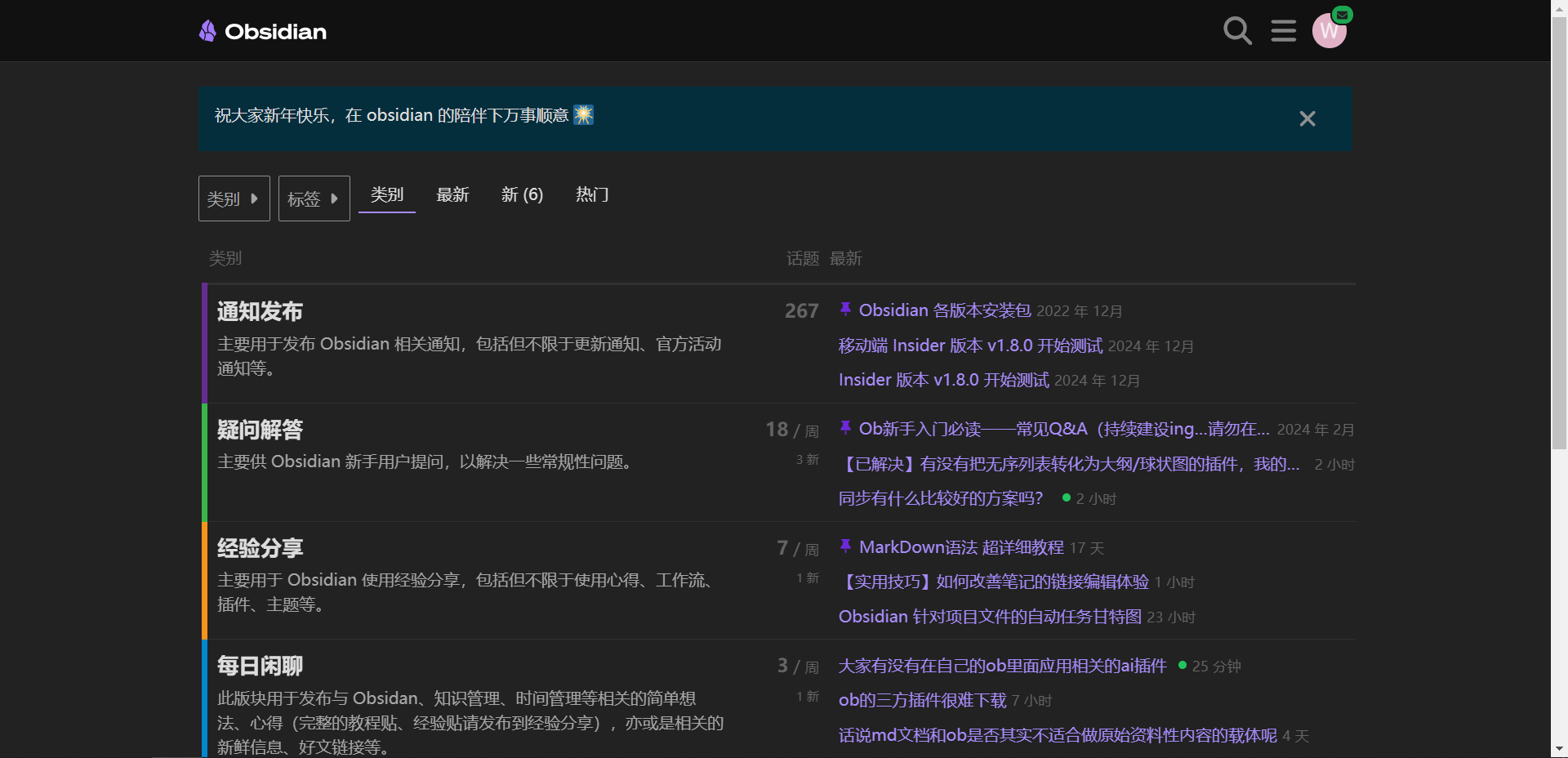Open the hamburger menu icon

(x=1283, y=31)
